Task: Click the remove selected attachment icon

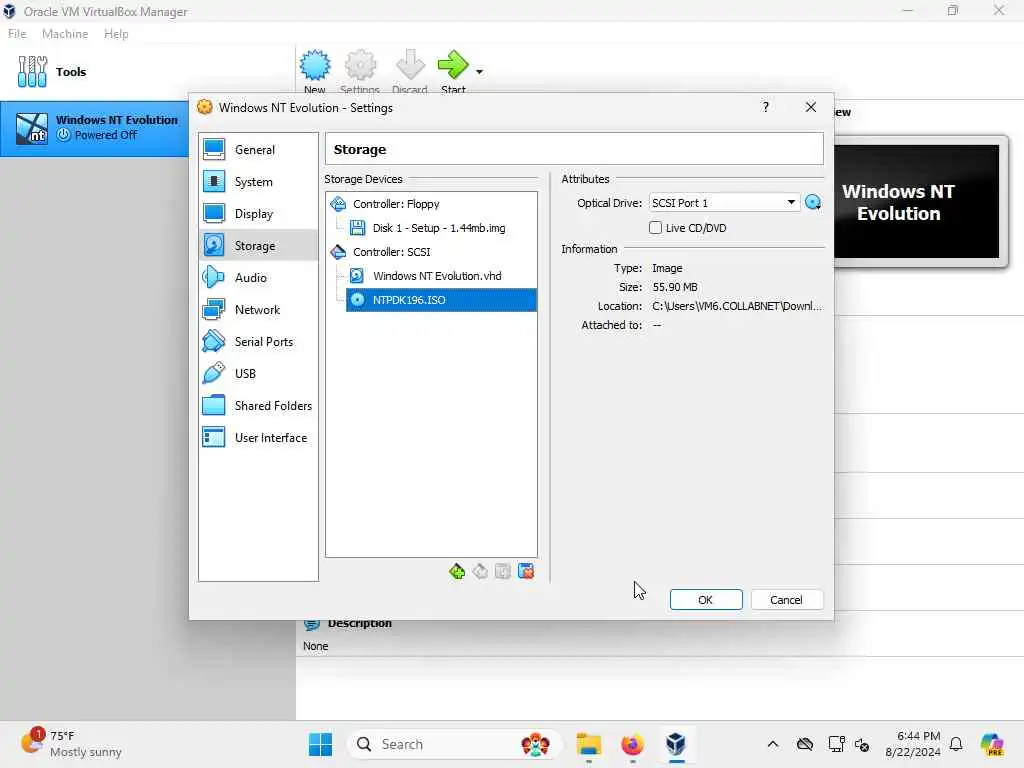Action: (x=526, y=571)
